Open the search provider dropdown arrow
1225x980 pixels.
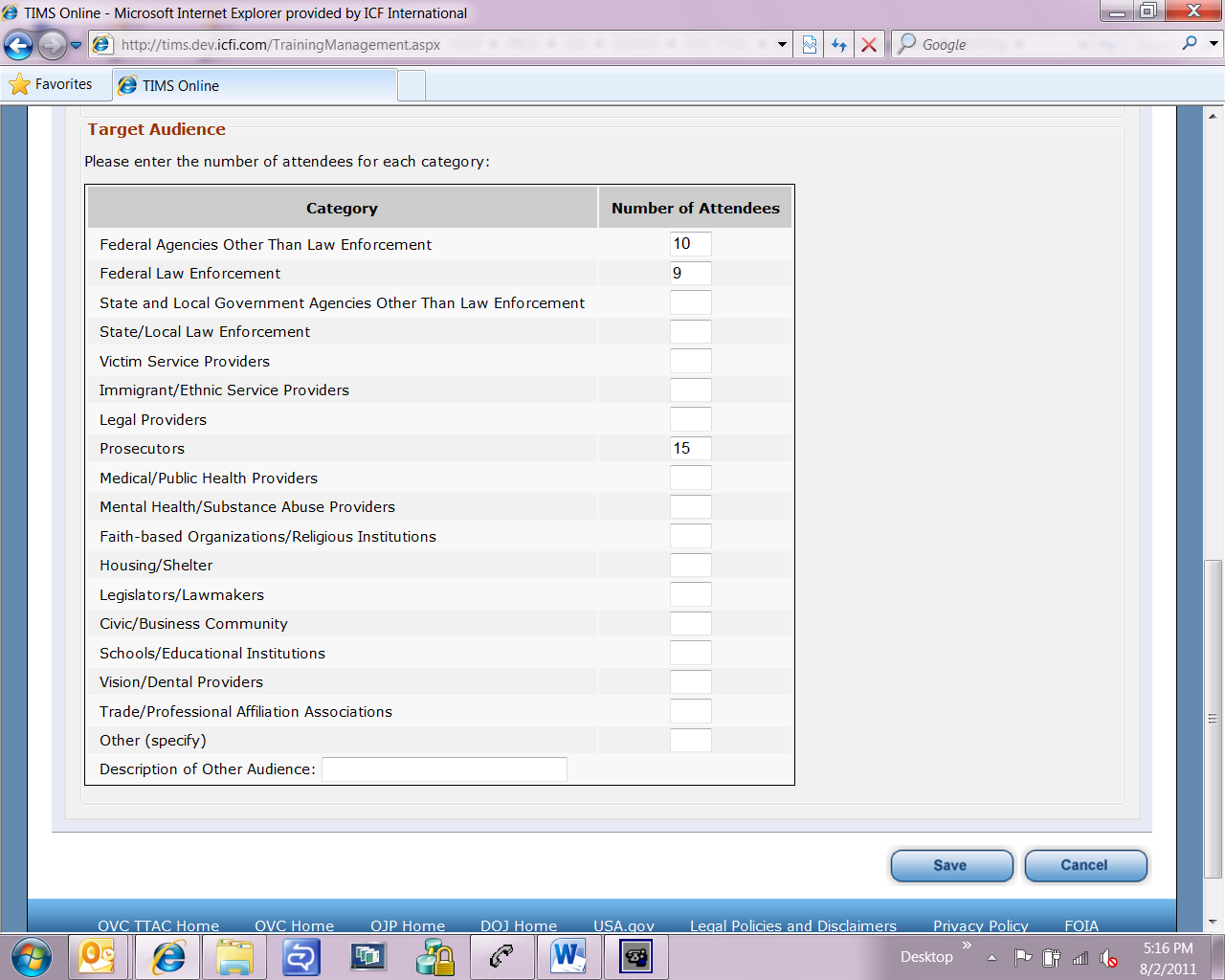point(1214,43)
